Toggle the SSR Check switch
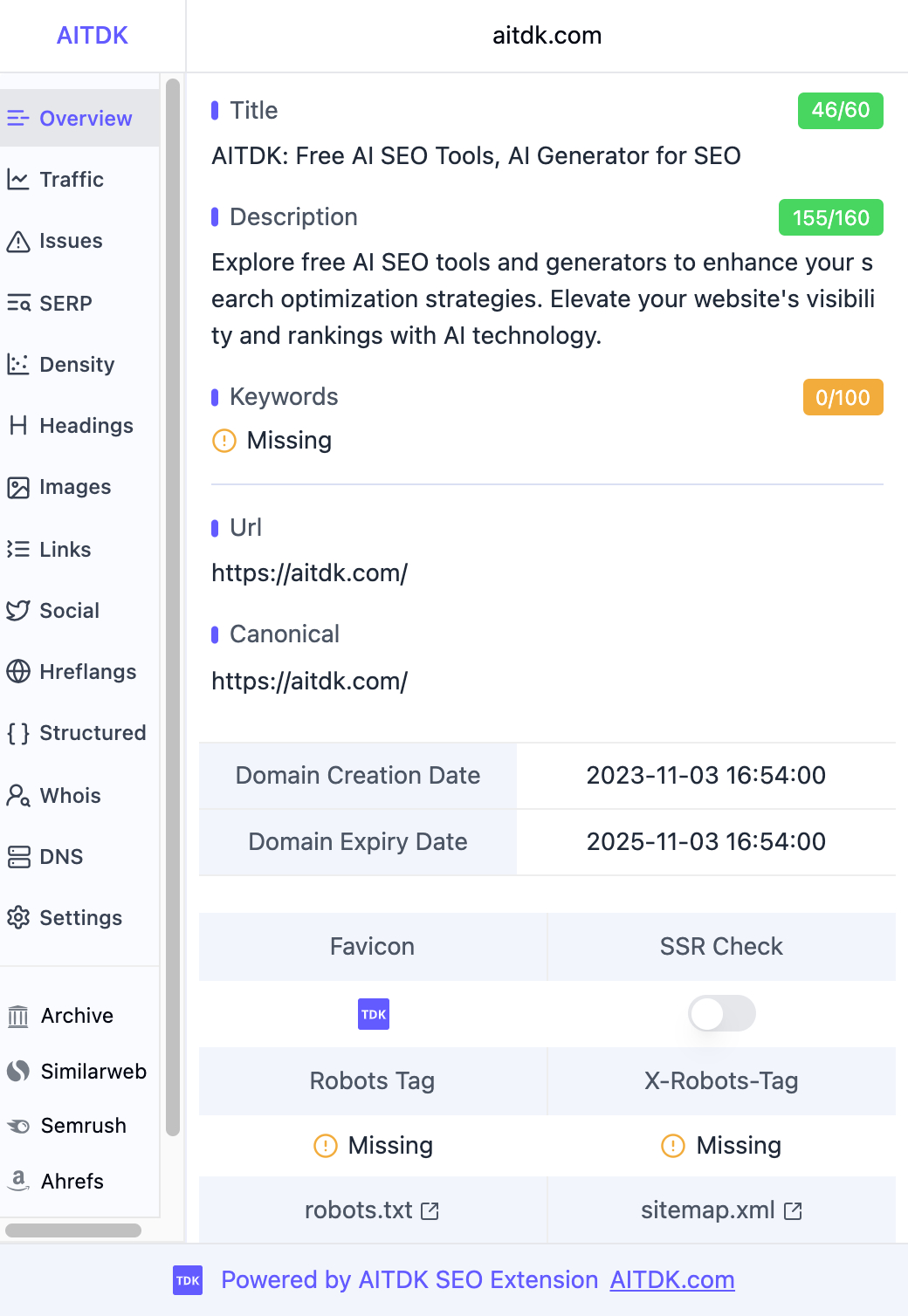The image size is (908, 1316). coord(722,1013)
